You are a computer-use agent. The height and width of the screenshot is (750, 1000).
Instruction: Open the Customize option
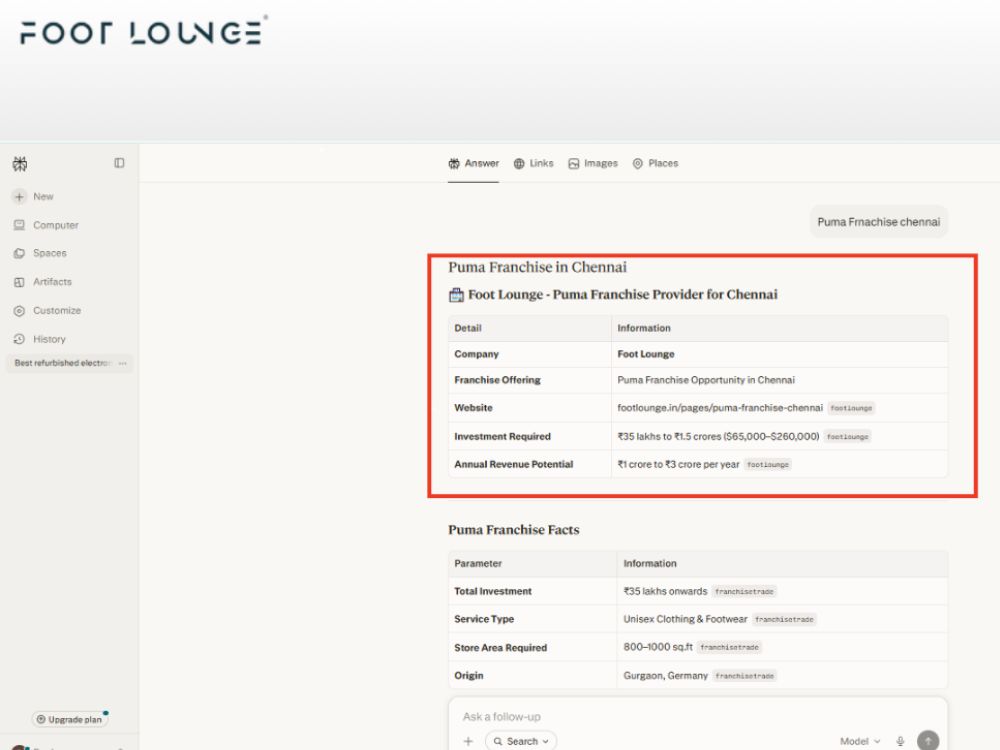point(47,311)
